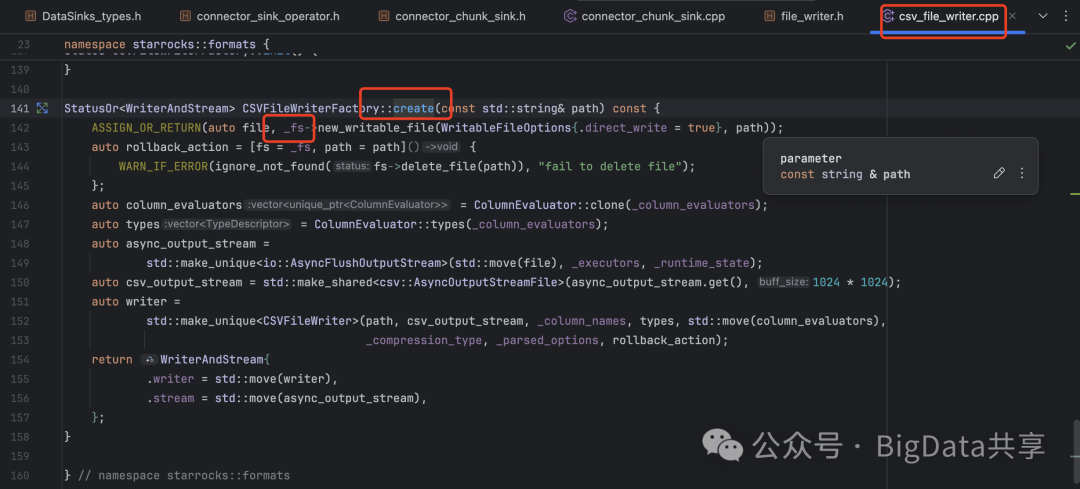Activate the csv_file_writer.cpp tab

(941, 16)
